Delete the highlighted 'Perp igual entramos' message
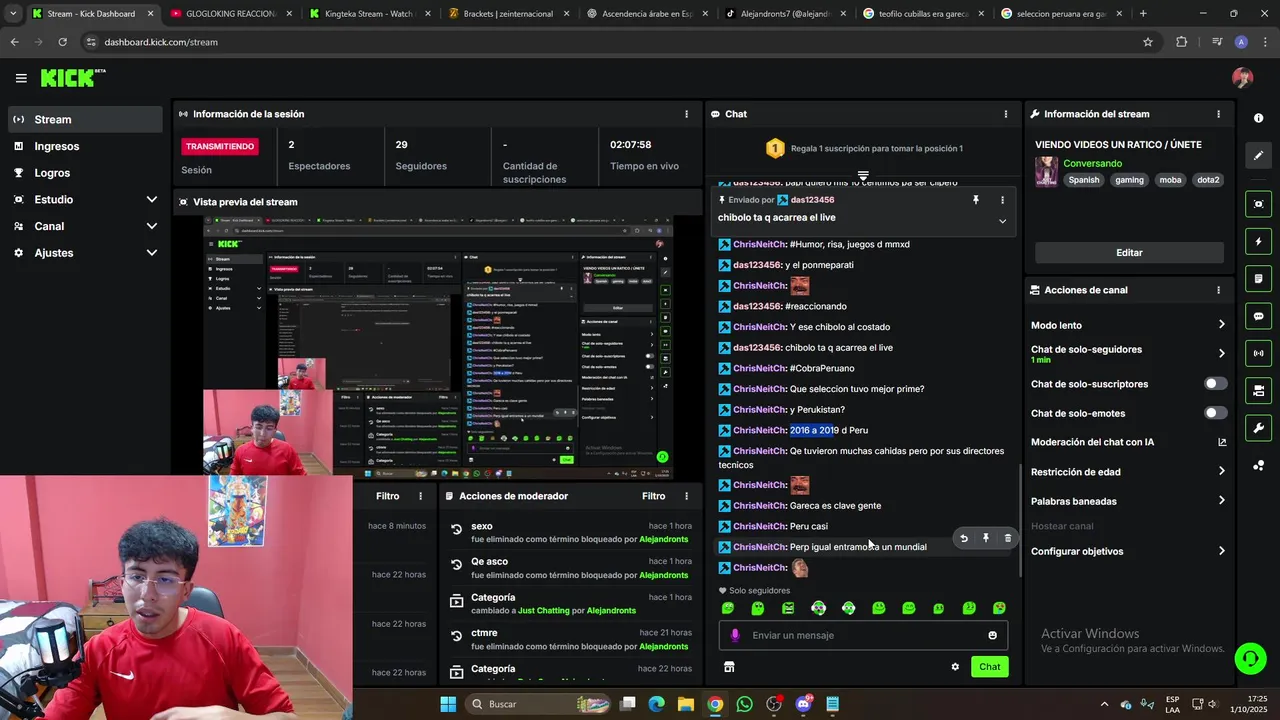The height and width of the screenshot is (720, 1280). pos(1007,538)
